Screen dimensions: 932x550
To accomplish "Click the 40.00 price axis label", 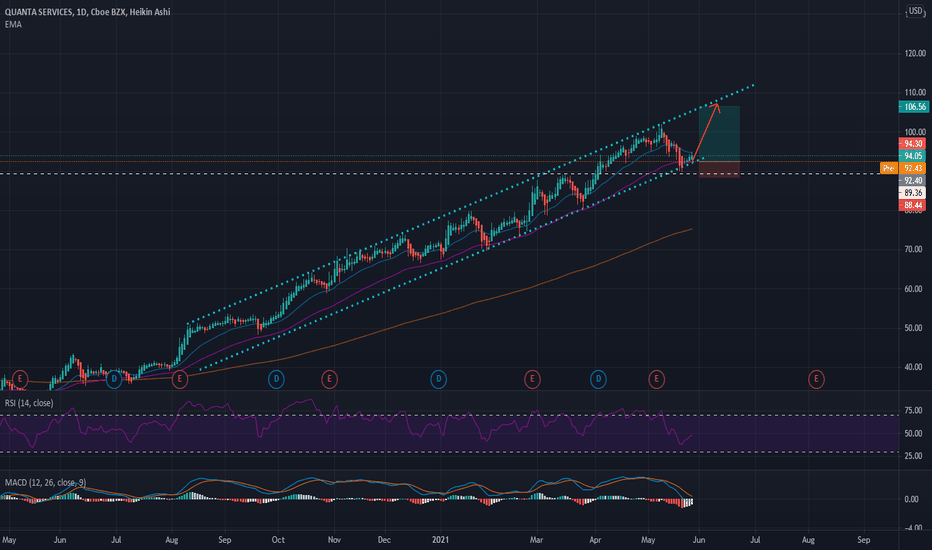I will [x=915, y=367].
